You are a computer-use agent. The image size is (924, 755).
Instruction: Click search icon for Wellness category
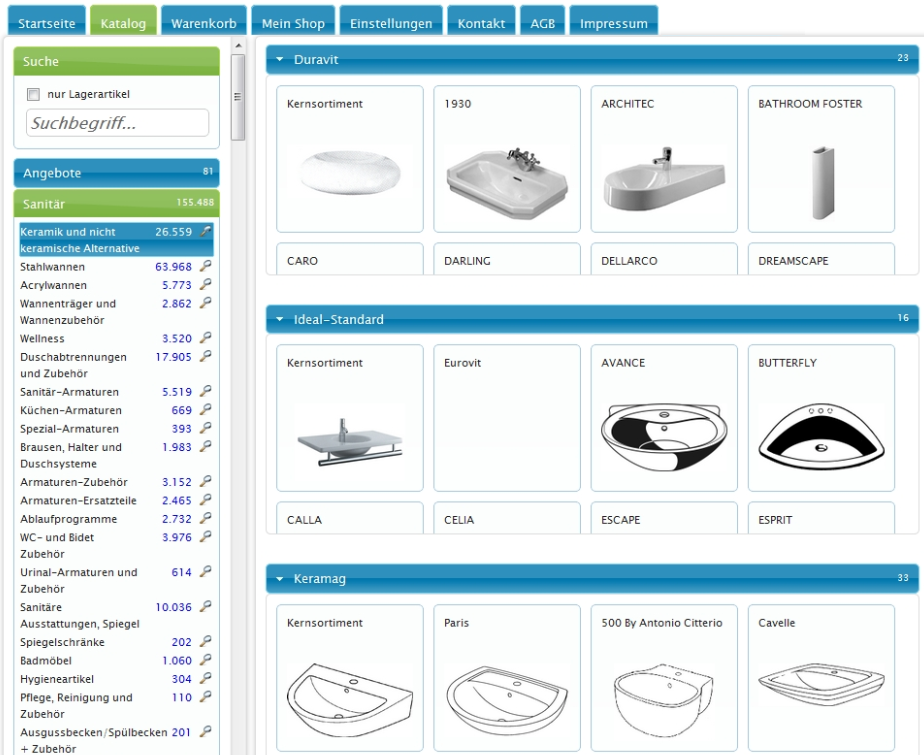tap(206, 339)
